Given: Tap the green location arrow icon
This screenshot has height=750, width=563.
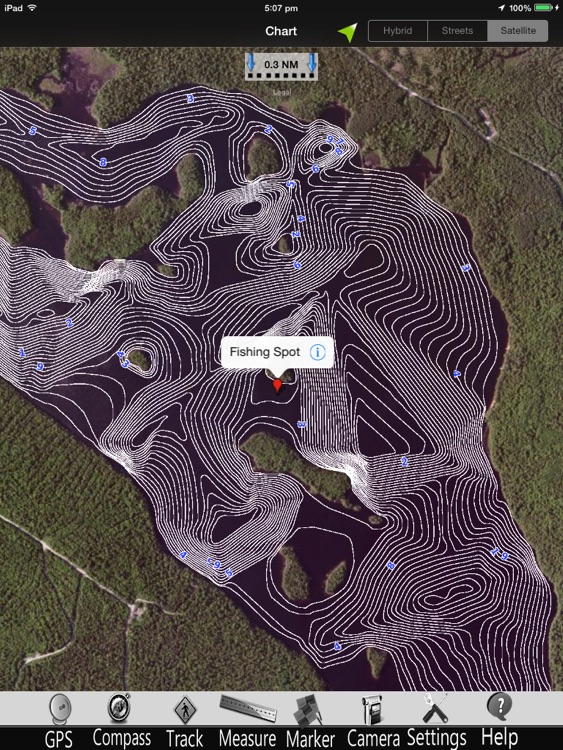Looking at the screenshot, I should (x=348, y=32).
